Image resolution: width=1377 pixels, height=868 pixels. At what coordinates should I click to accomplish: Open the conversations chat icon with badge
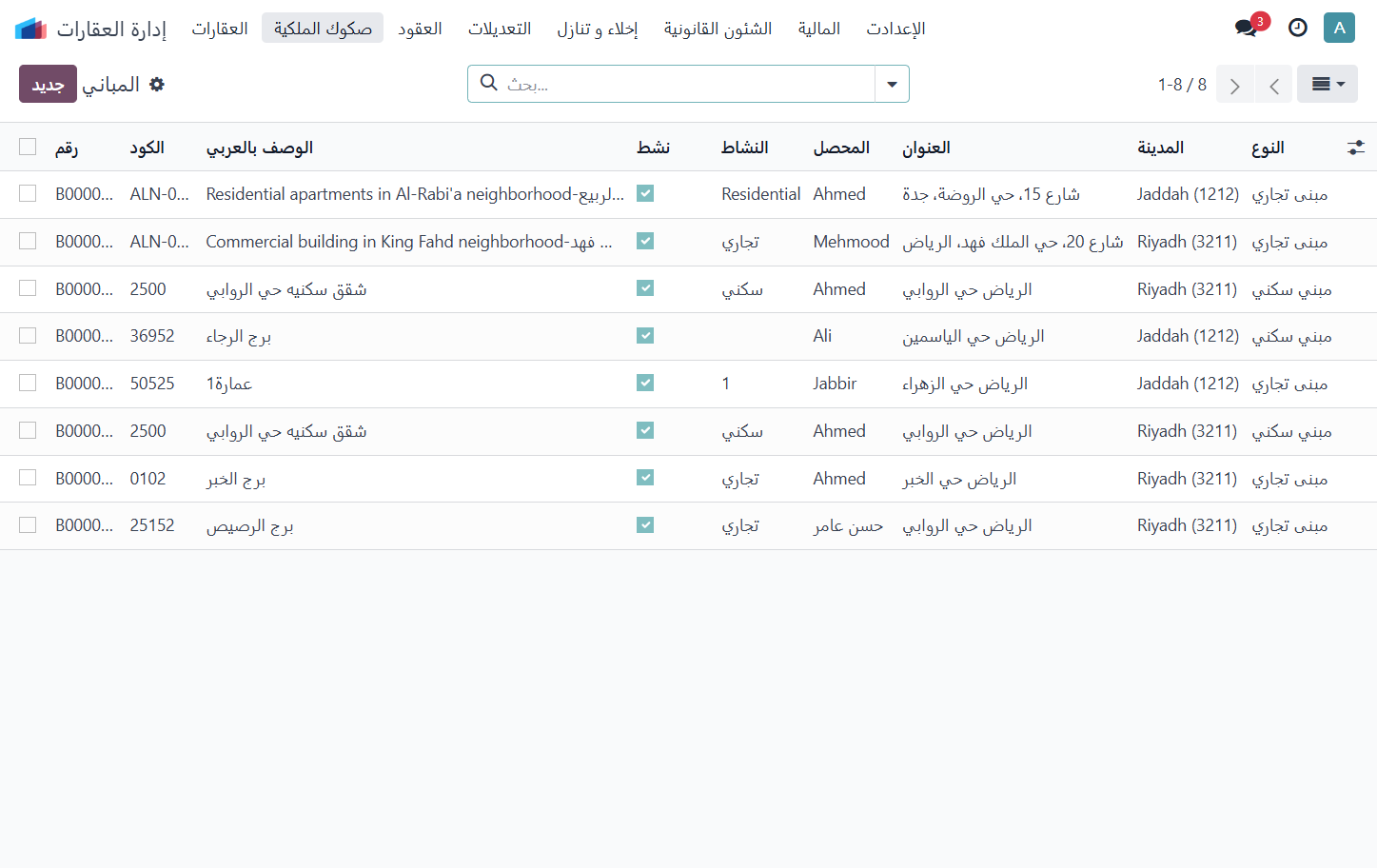point(1248,28)
